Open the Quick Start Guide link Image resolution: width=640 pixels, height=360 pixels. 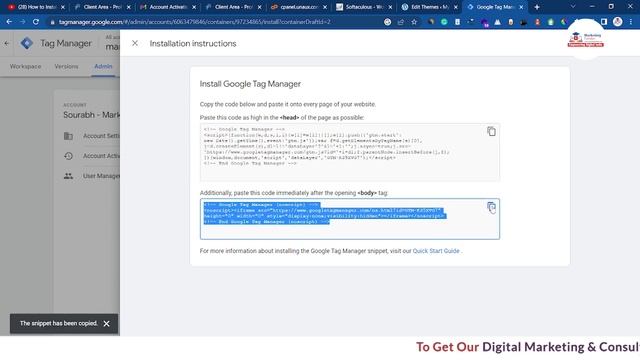436,251
